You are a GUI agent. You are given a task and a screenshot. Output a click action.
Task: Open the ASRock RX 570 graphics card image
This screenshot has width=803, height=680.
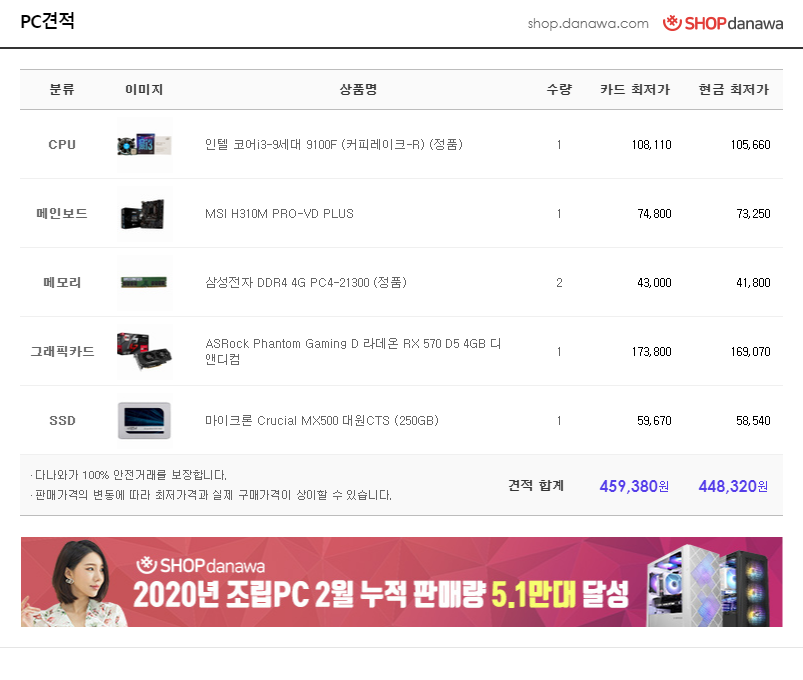(x=144, y=351)
